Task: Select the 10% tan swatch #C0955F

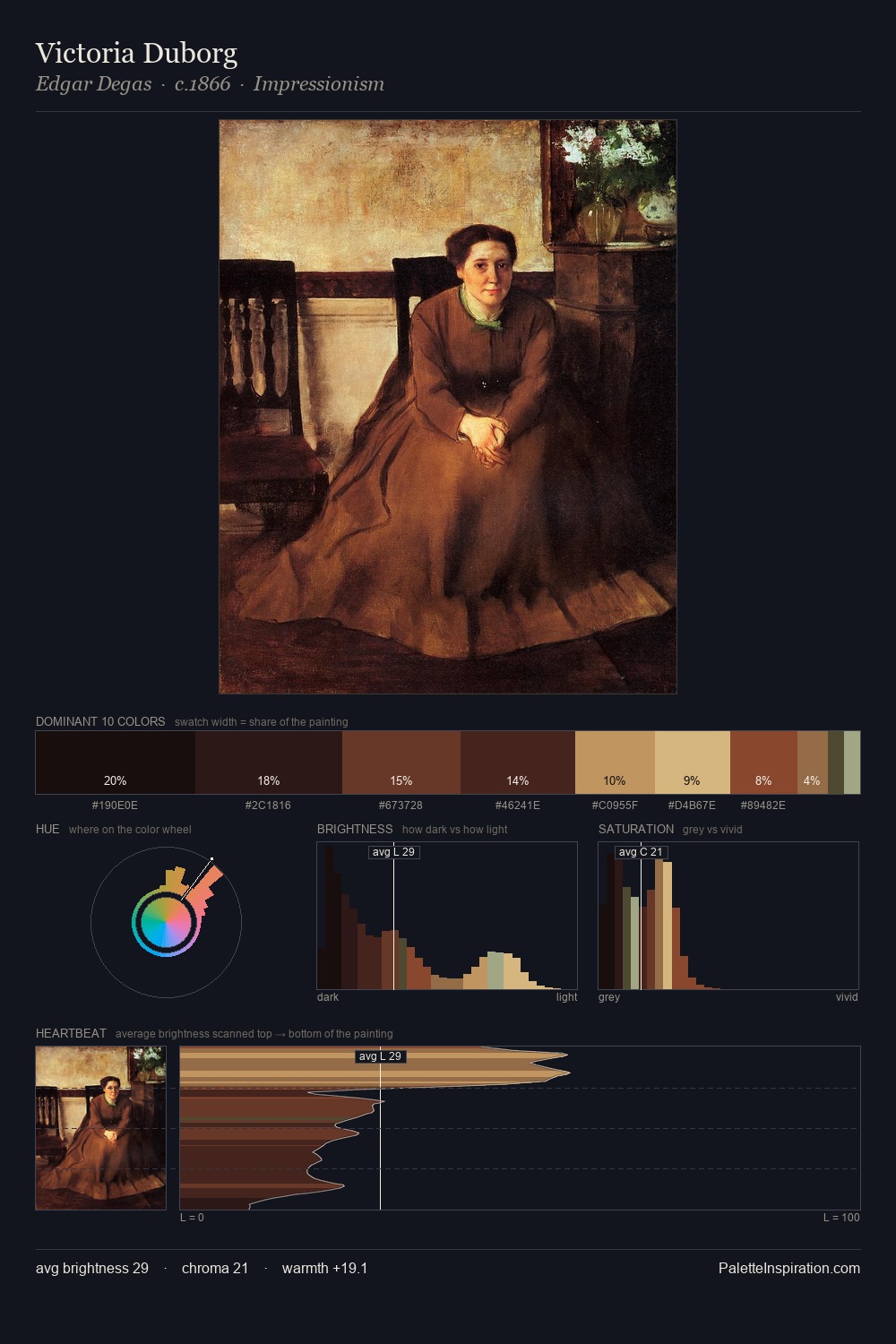Action: point(615,762)
